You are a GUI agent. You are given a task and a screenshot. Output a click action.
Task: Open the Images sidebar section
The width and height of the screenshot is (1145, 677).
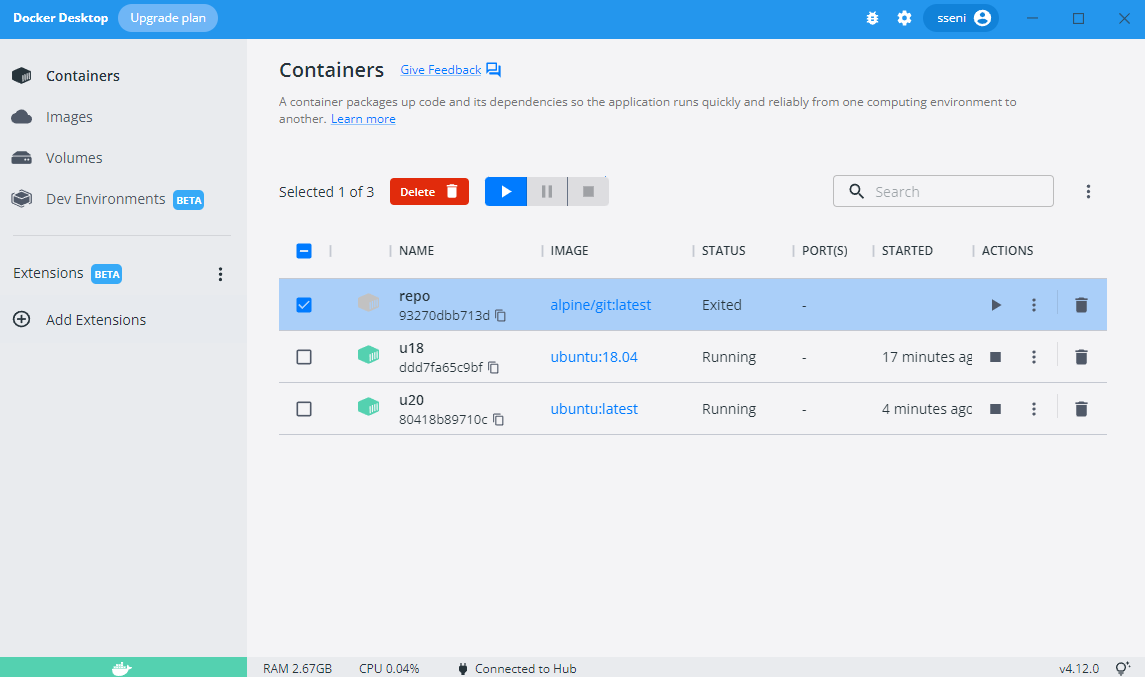click(x=53, y=117)
